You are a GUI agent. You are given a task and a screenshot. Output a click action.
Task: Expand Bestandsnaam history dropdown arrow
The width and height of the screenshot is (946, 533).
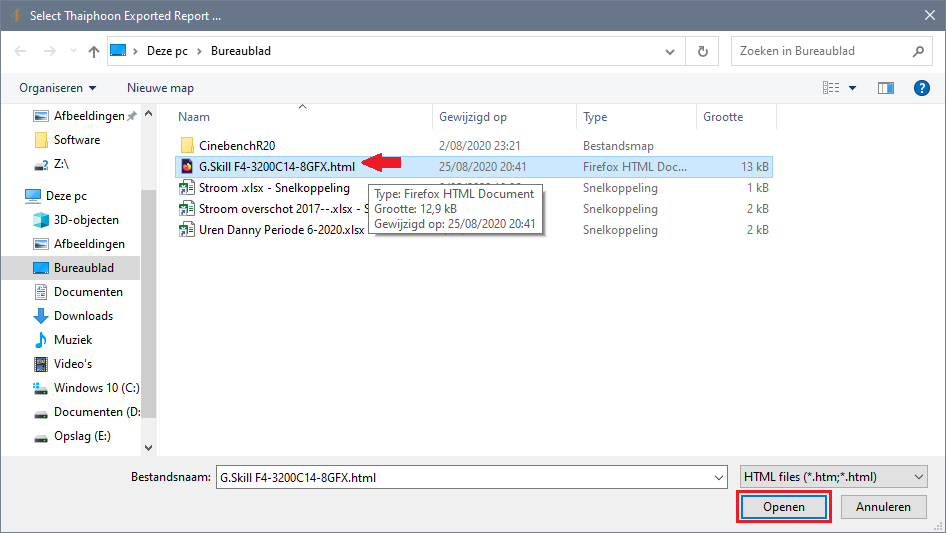(719, 477)
